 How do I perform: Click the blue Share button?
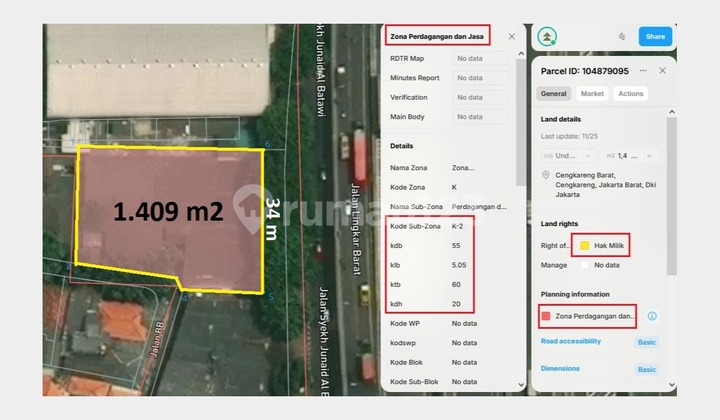tap(655, 36)
